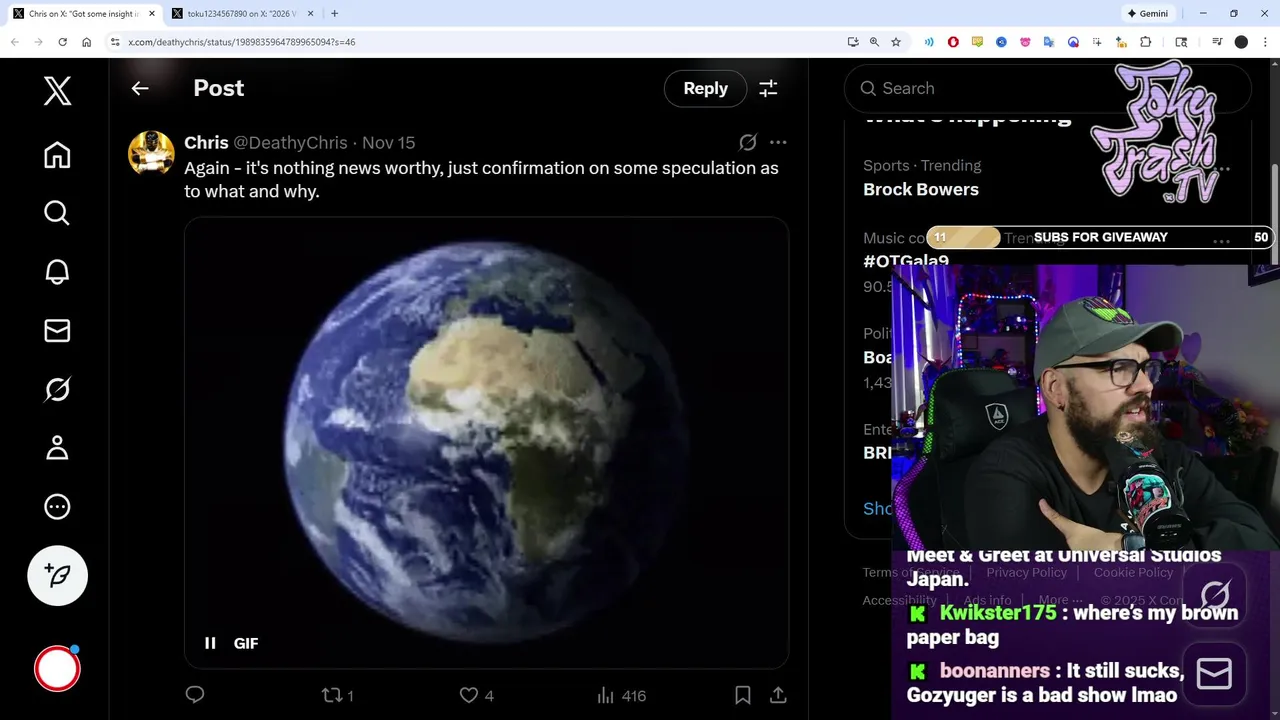Close the 'Chris on X' tab
The height and width of the screenshot is (720, 1280).
pos(152,13)
